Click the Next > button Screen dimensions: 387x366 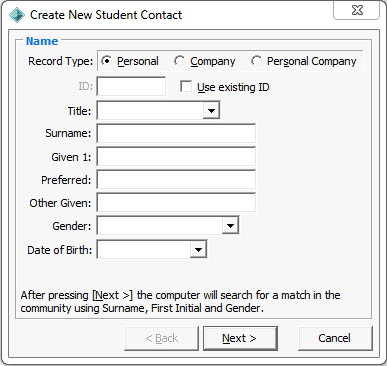(x=240, y=338)
